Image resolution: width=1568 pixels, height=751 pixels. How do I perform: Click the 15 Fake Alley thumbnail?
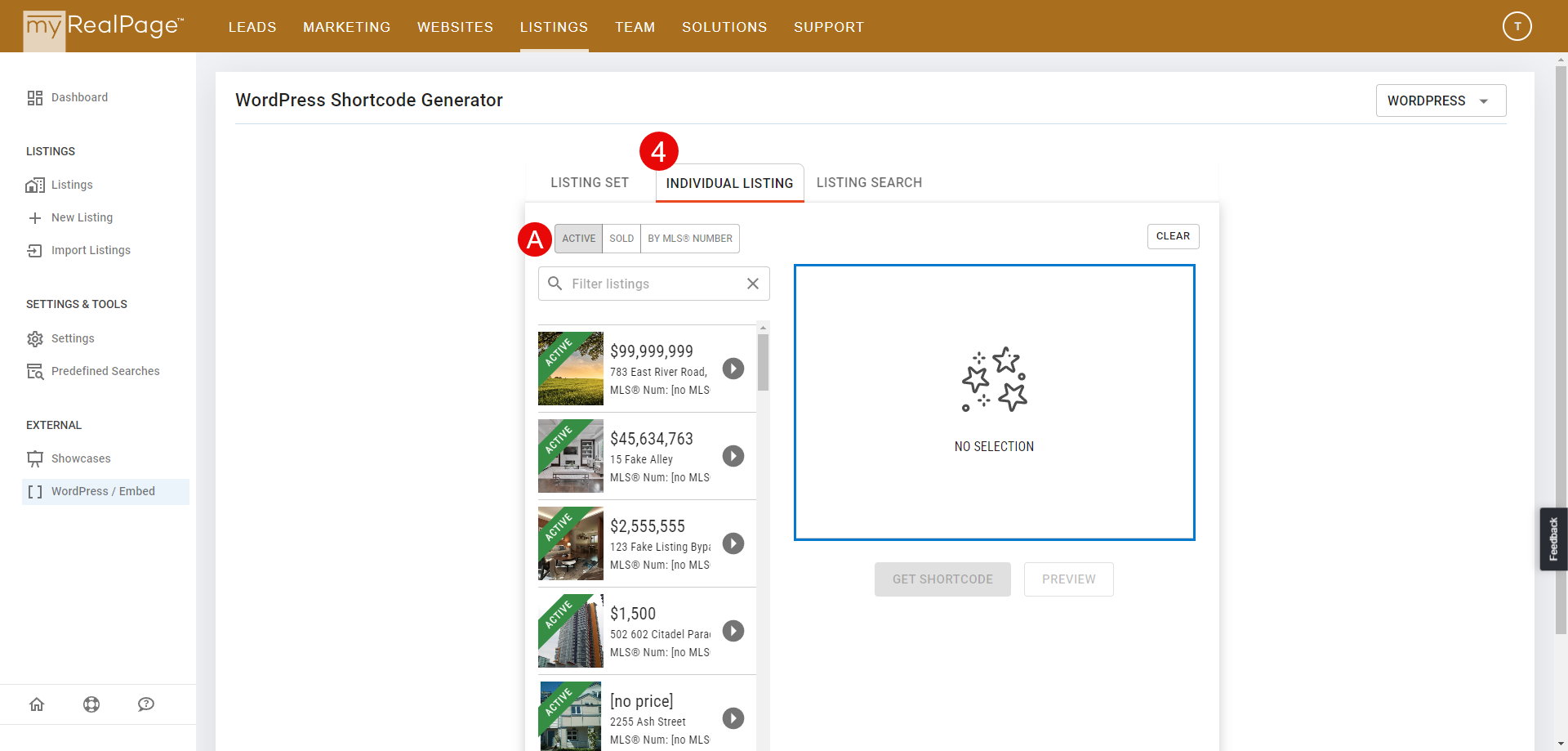571,456
